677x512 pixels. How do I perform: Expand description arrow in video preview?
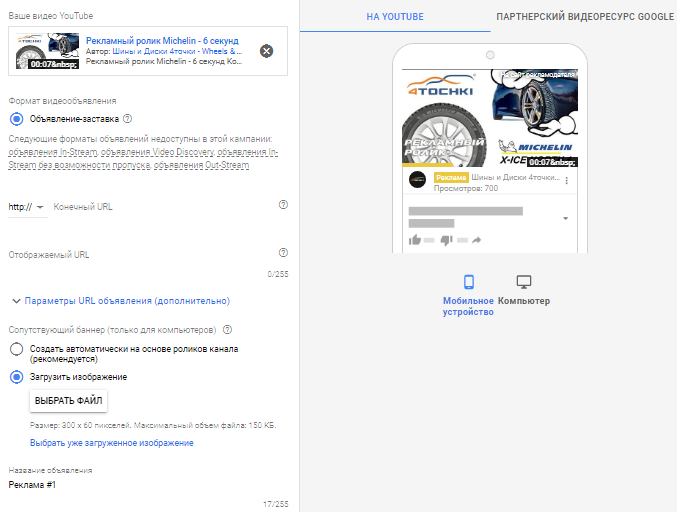(566, 218)
